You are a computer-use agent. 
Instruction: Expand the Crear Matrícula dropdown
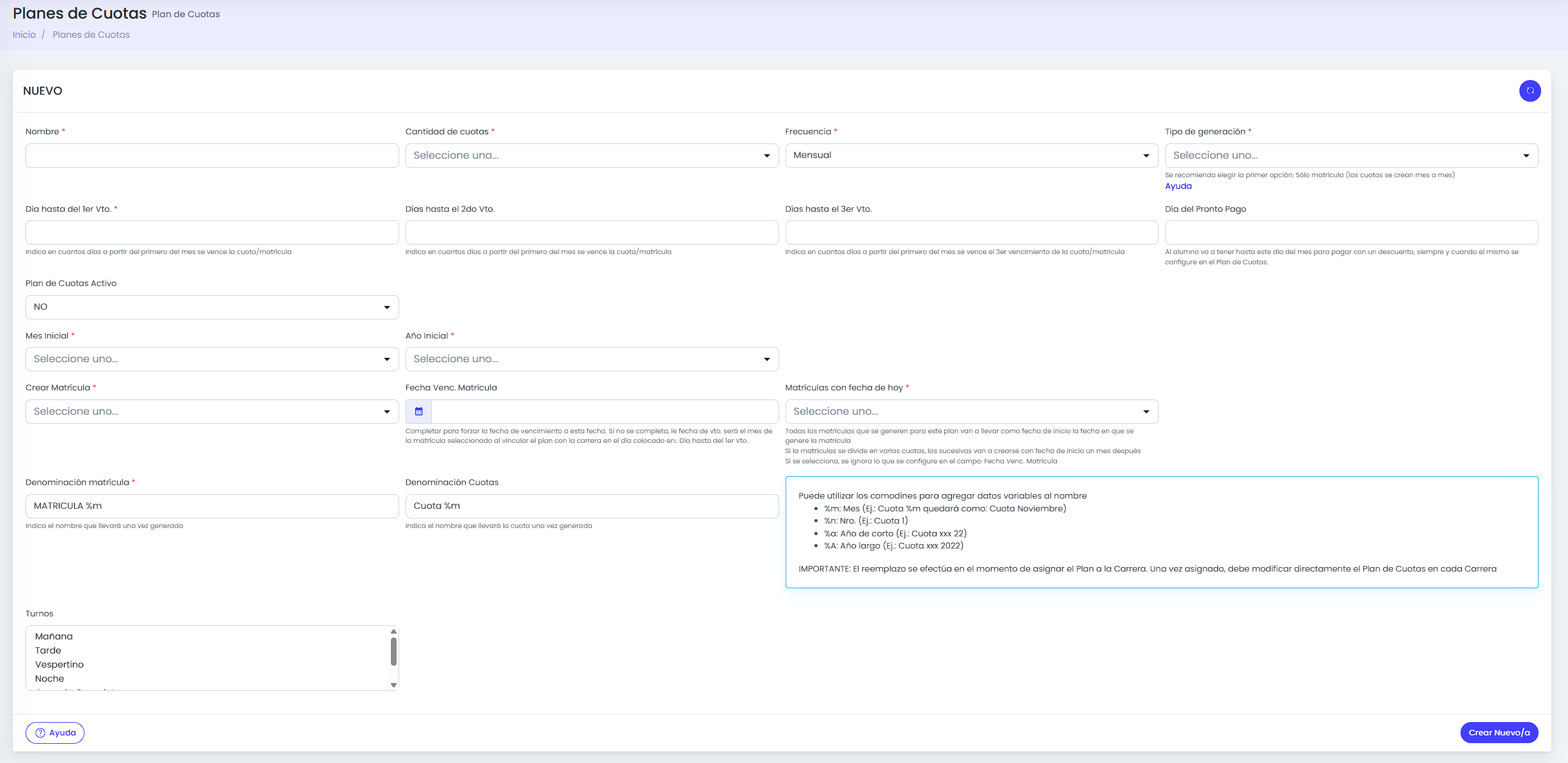coord(212,412)
